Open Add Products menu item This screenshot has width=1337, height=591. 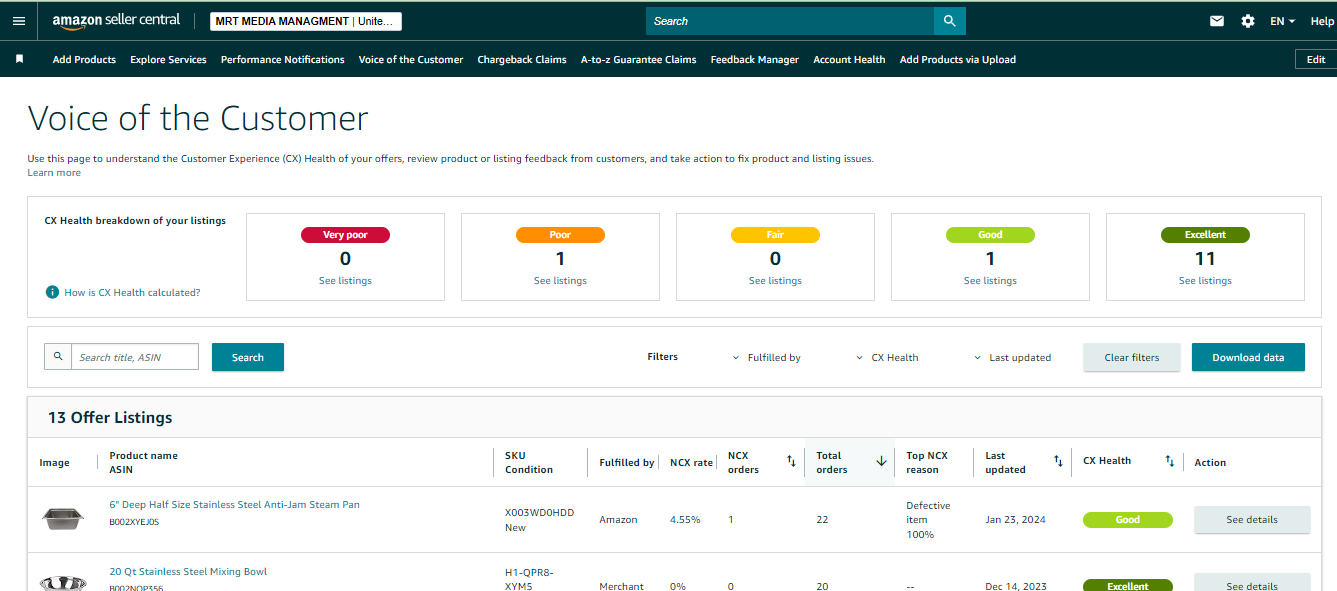pyautogui.click(x=84, y=60)
